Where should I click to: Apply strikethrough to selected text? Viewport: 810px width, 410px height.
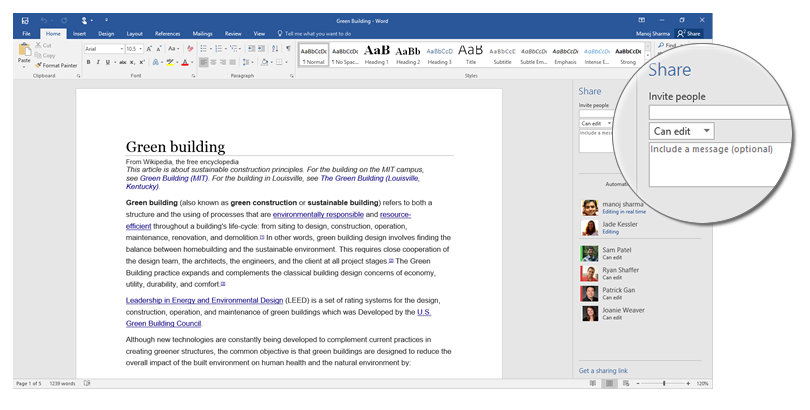[122, 62]
